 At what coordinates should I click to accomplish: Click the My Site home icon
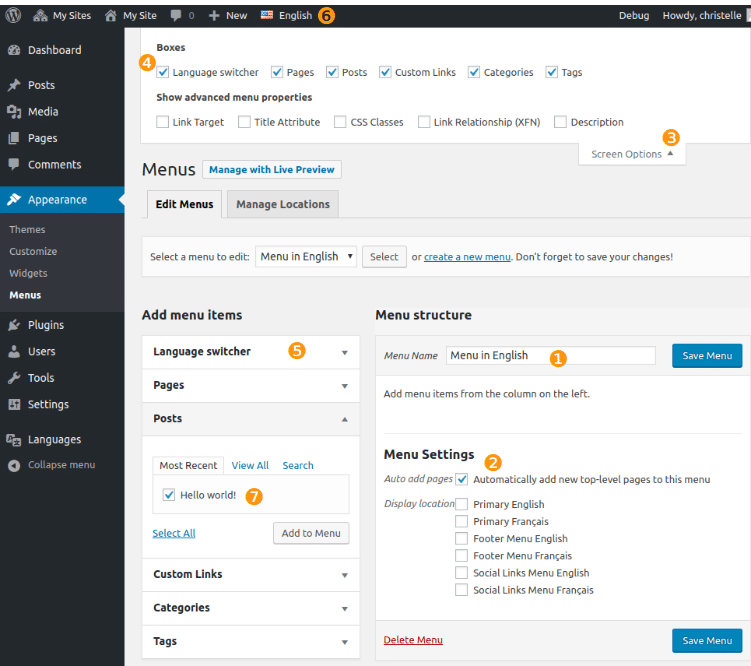111,15
